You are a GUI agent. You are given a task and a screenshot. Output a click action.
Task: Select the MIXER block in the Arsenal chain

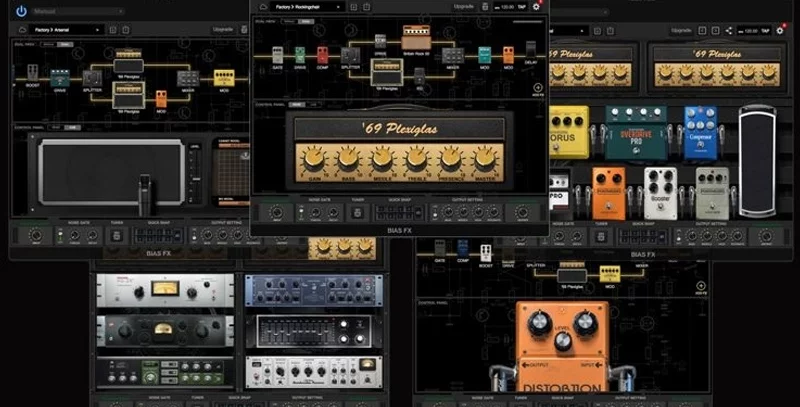point(188,79)
